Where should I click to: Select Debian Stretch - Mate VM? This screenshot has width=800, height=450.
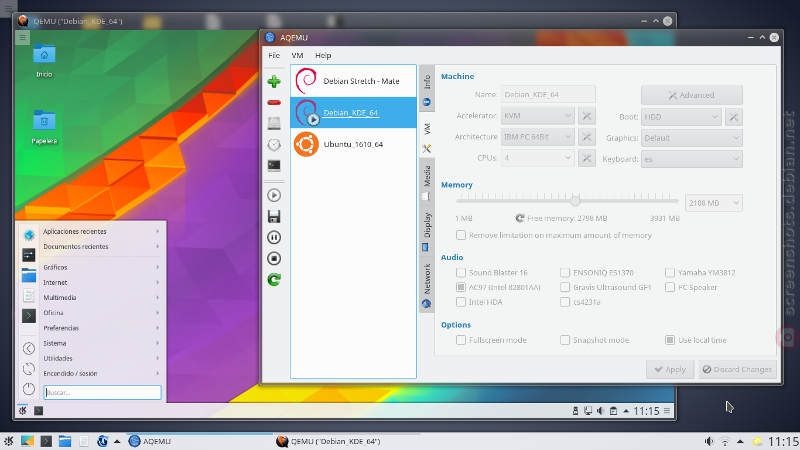(x=353, y=81)
